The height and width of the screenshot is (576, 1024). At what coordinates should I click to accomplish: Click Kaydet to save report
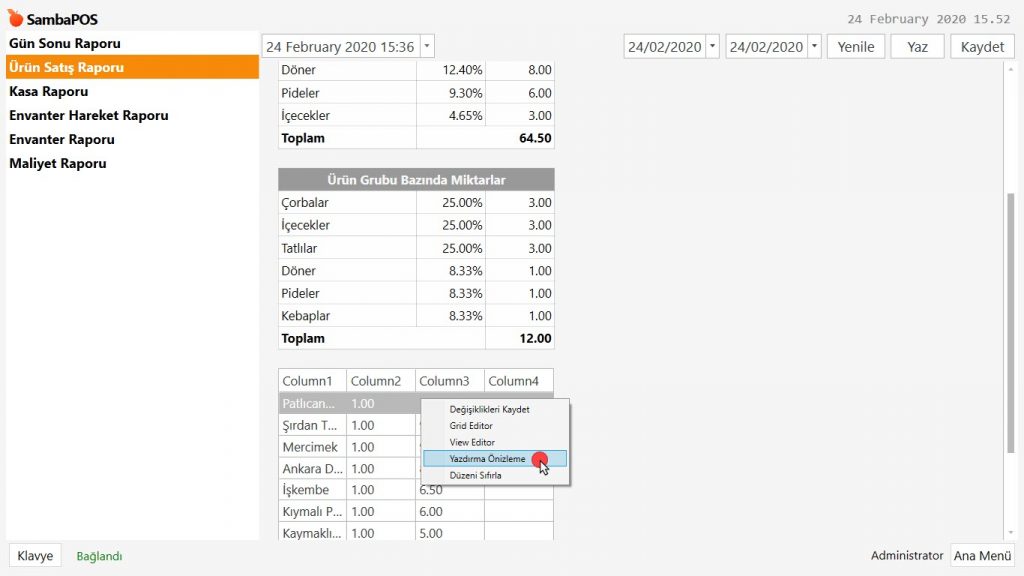pos(982,47)
